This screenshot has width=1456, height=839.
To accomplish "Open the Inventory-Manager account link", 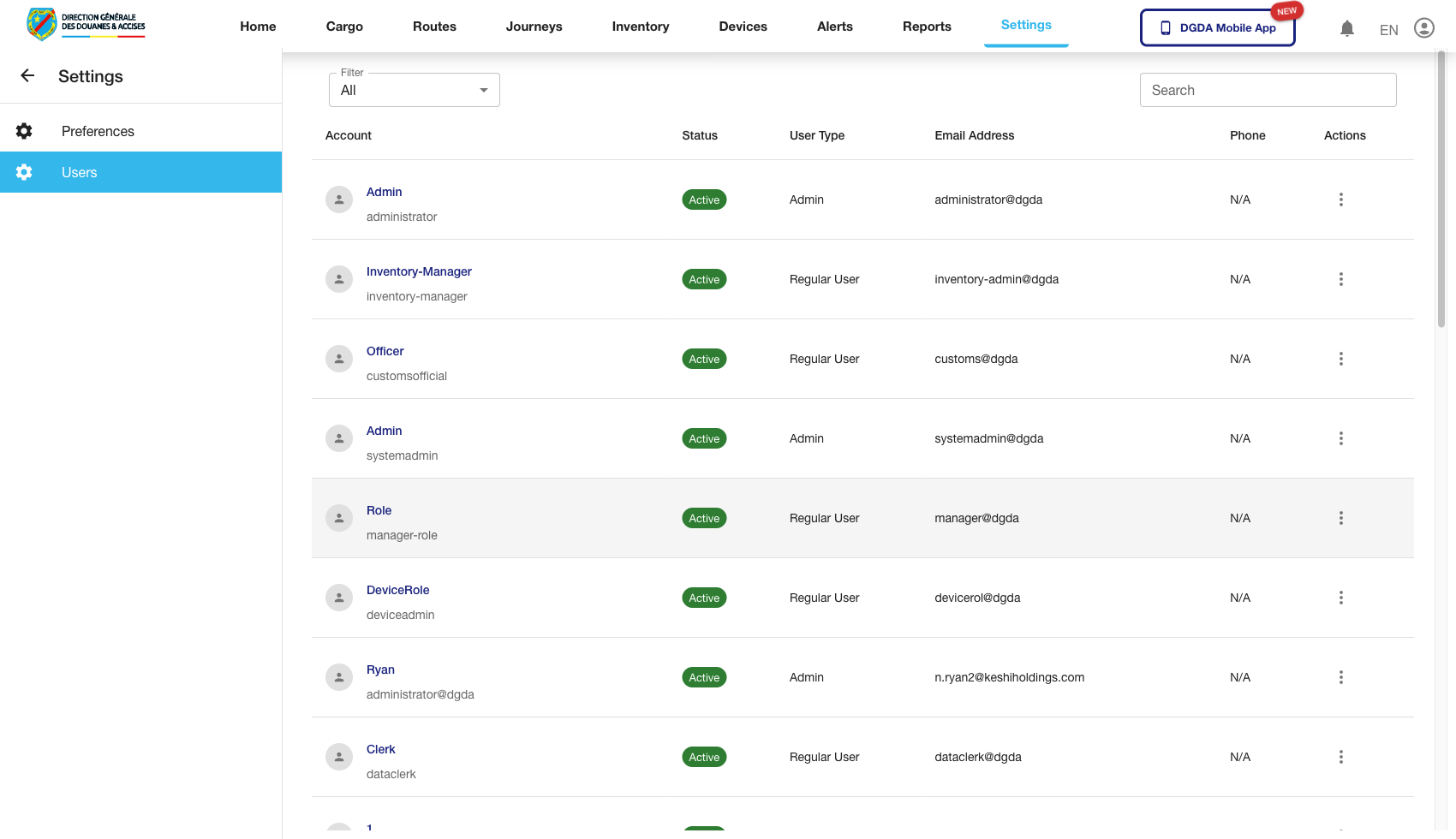I will (419, 271).
